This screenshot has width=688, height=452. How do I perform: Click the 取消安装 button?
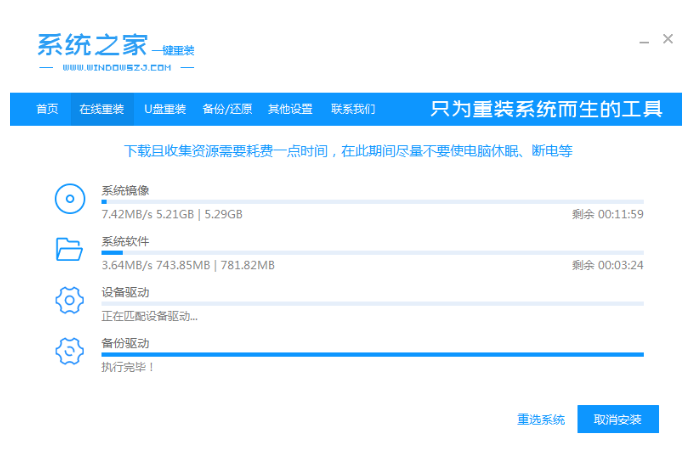tap(618, 419)
